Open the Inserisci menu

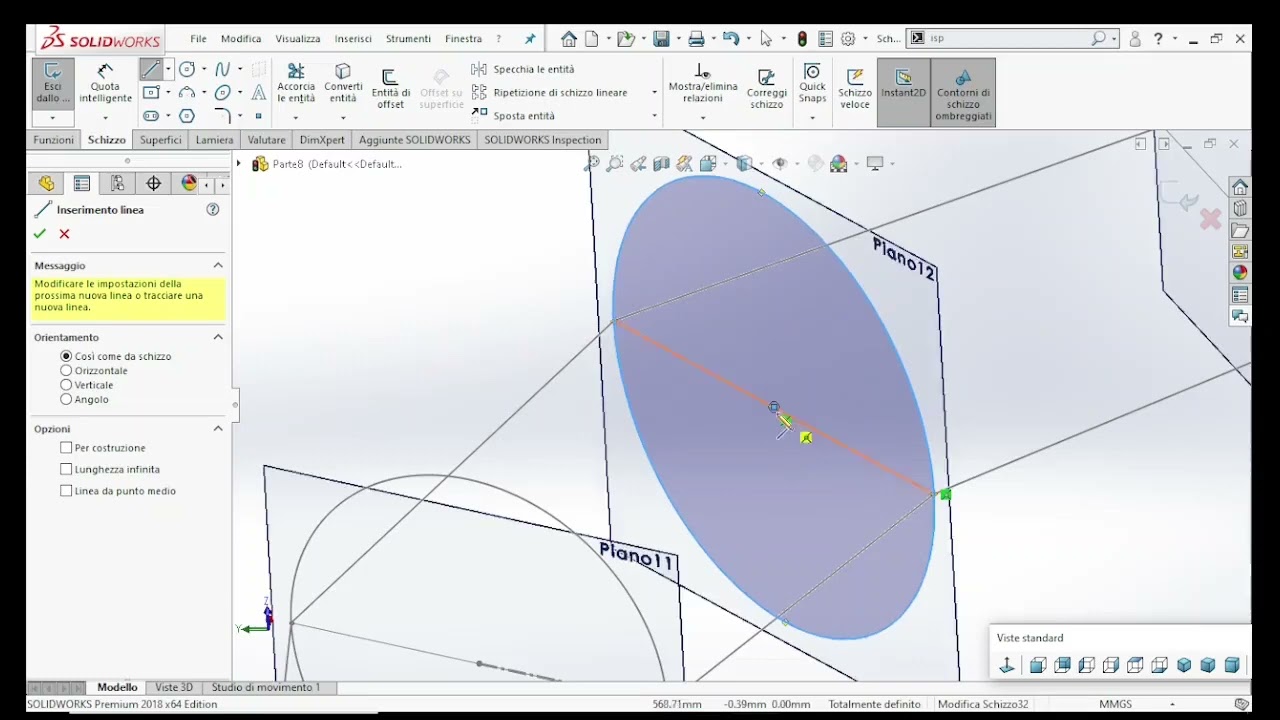coord(353,39)
